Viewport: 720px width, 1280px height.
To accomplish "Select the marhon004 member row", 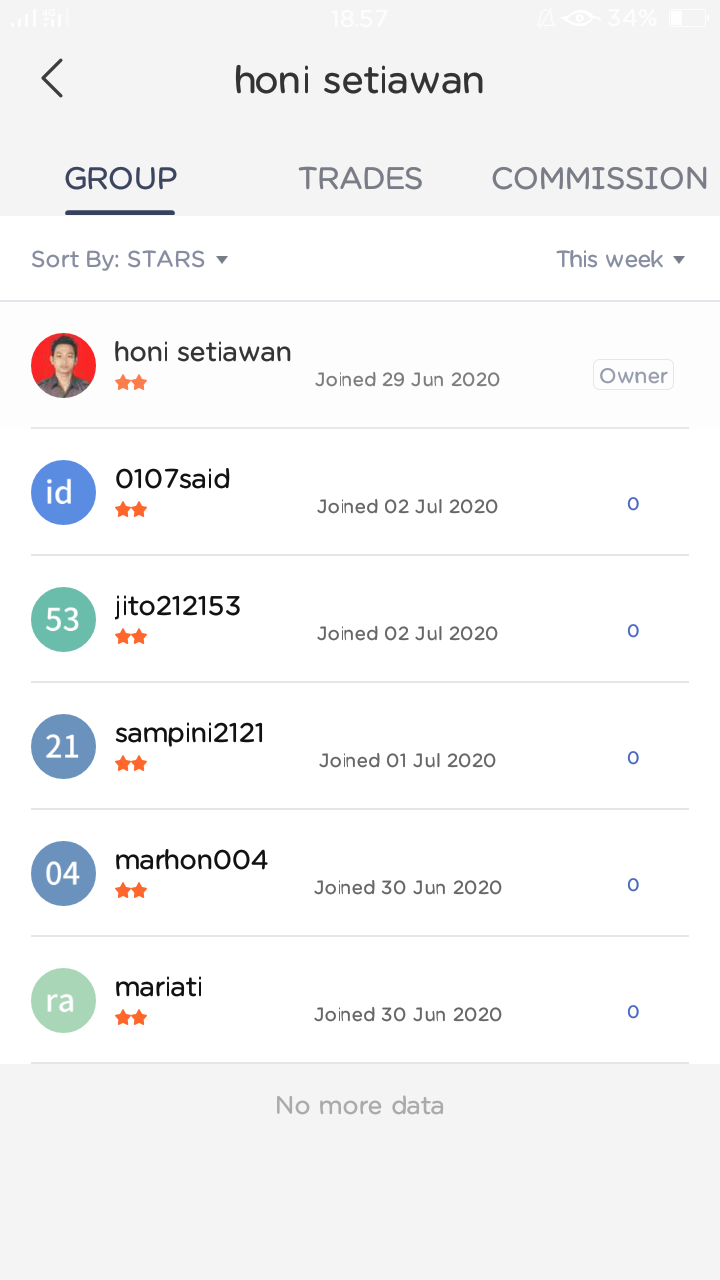I will coord(360,873).
